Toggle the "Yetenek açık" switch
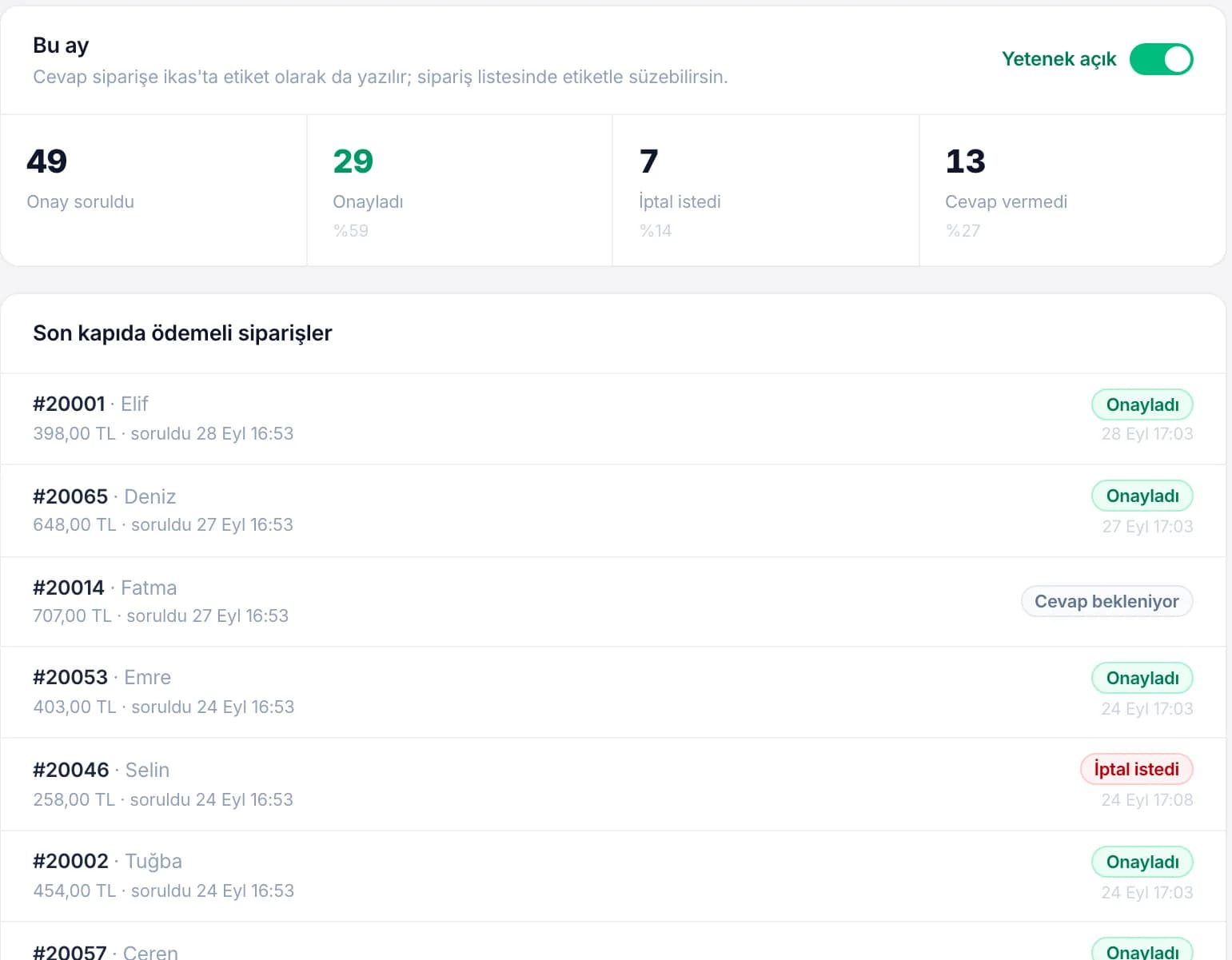 pyautogui.click(x=1161, y=59)
